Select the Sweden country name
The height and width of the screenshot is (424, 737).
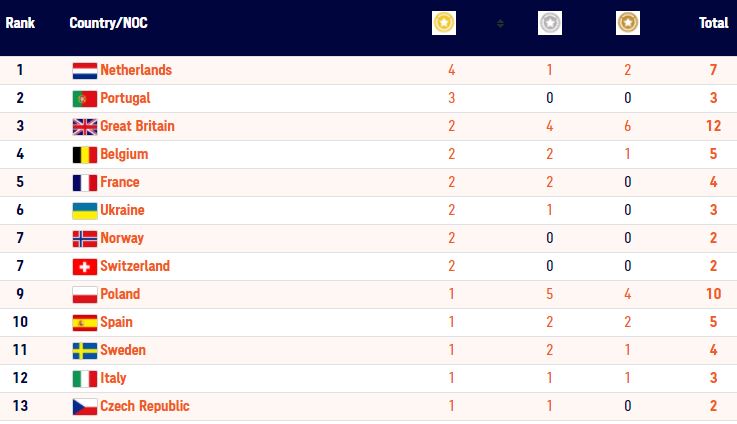click(123, 350)
